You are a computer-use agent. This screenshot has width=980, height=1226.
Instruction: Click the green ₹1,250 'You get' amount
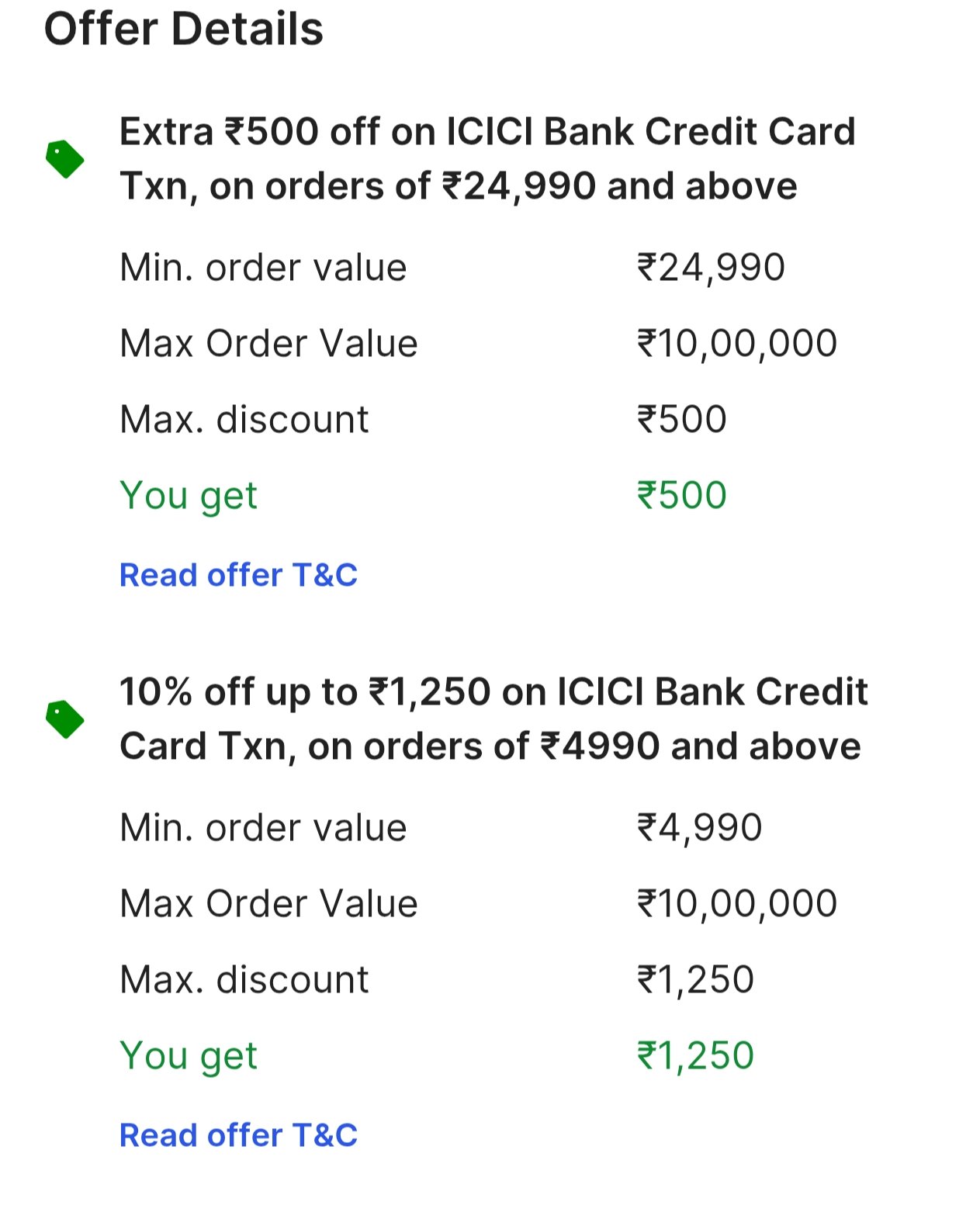[x=695, y=1055]
